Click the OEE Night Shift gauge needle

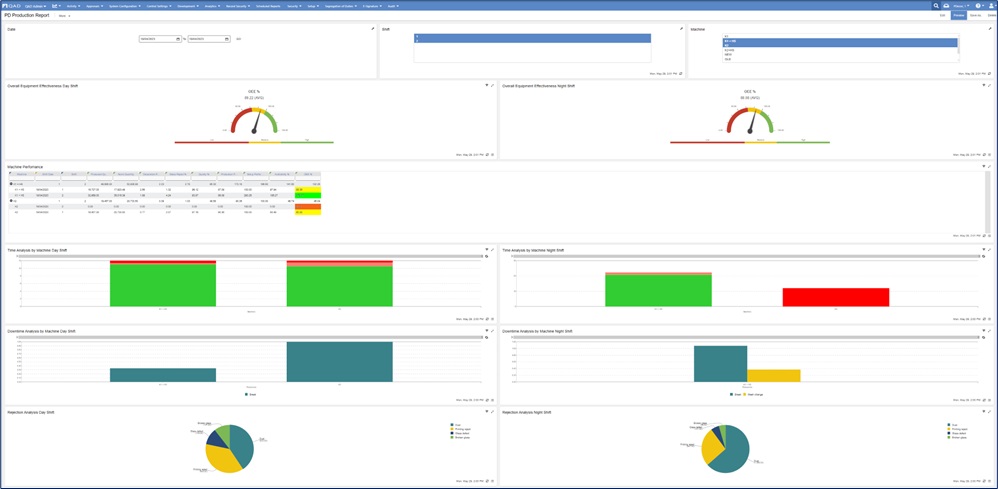click(x=752, y=122)
